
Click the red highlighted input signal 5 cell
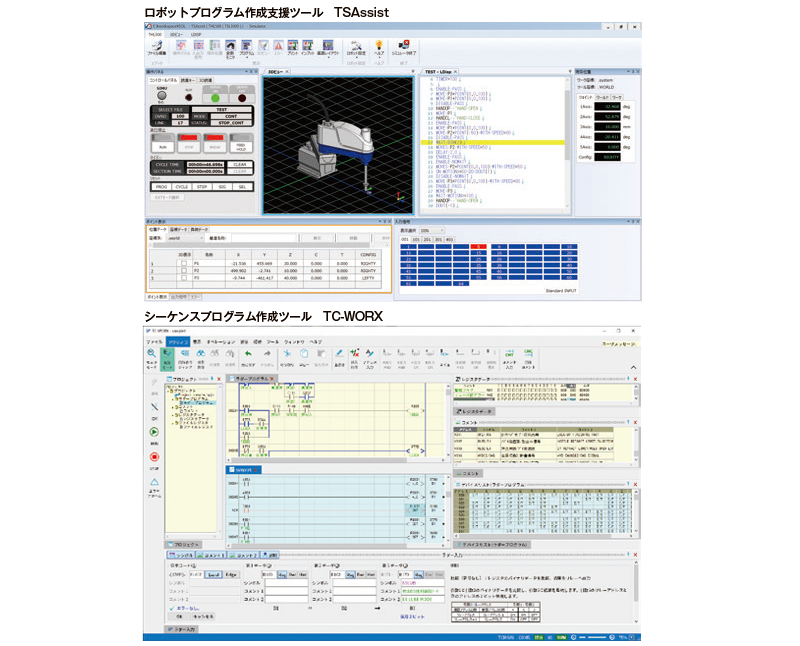click(x=478, y=246)
